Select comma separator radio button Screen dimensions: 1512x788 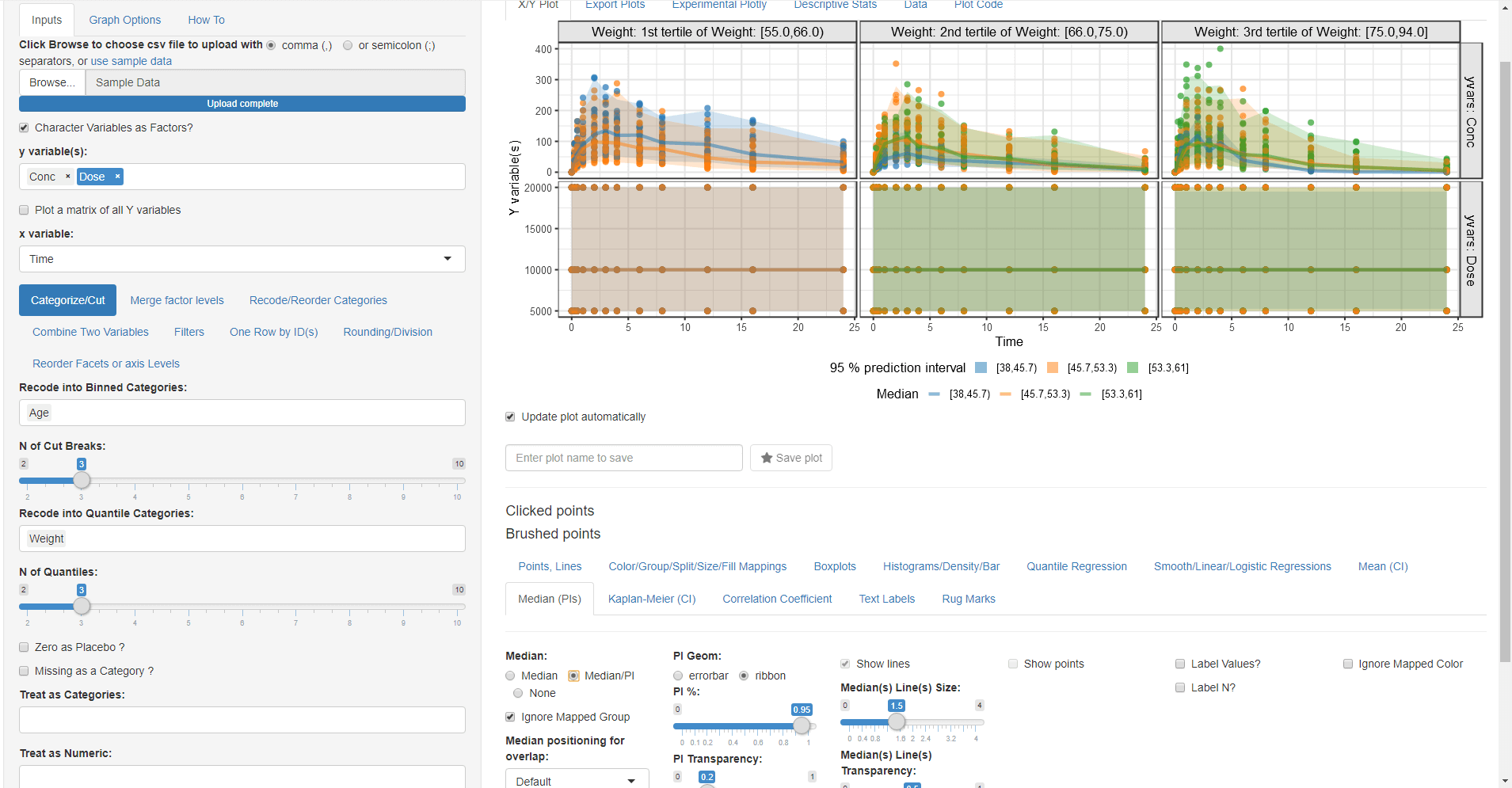pyautogui.click(x=271, y=45)
